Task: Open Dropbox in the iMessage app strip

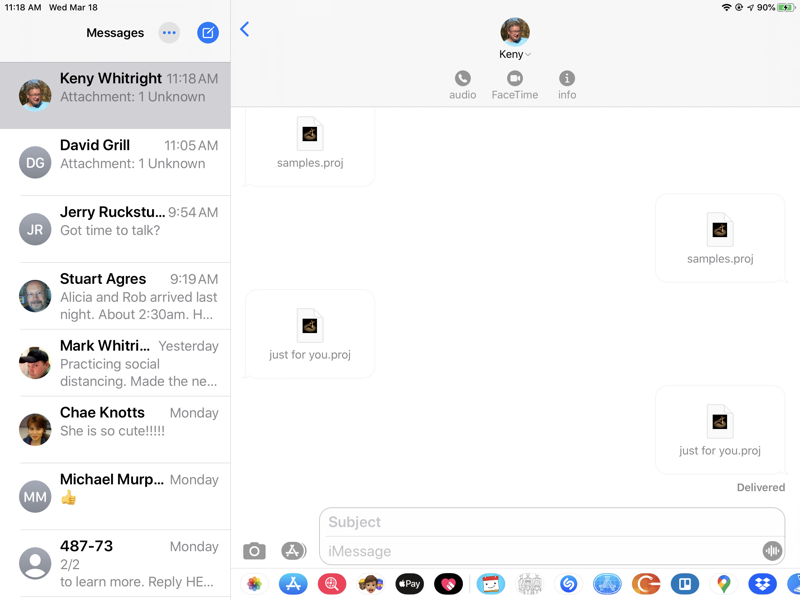Action: [762, 584]
